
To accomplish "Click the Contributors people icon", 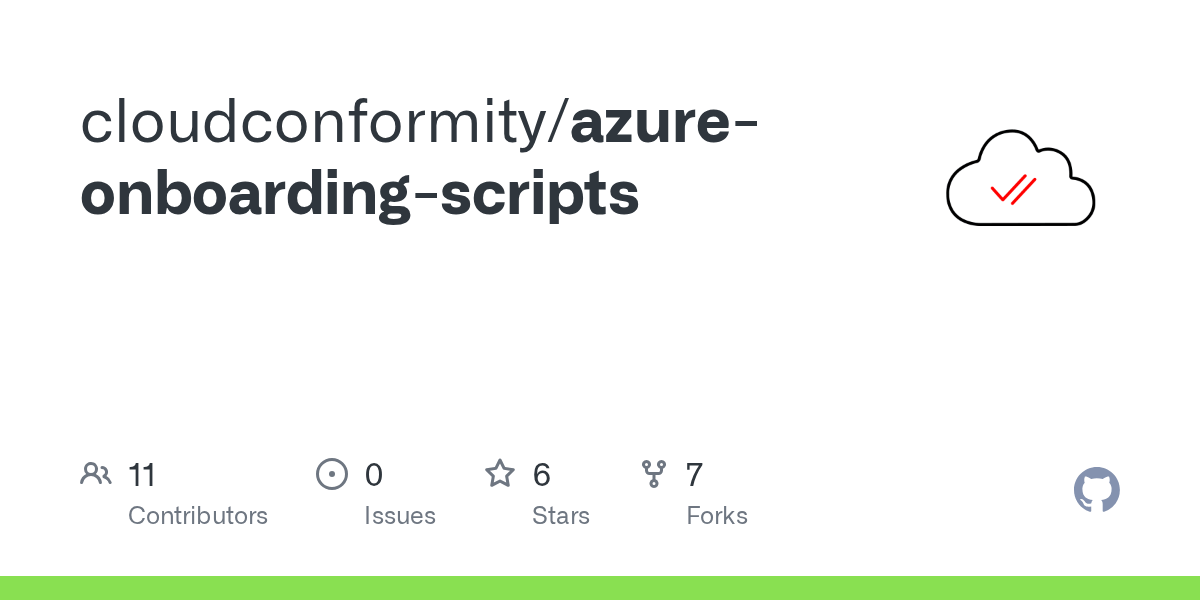I will (96, 473).
